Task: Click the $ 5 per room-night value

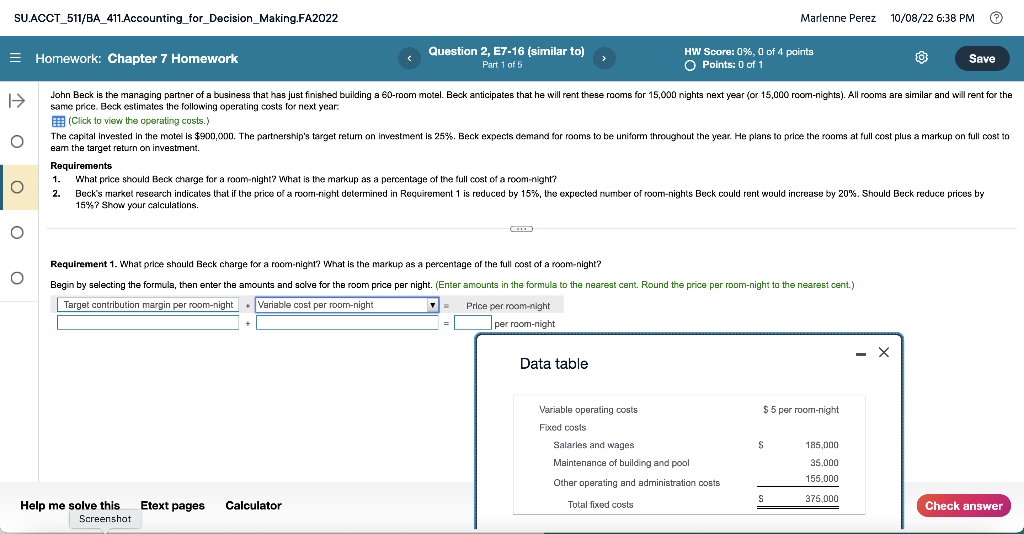Action: click(x=801, y=410)
